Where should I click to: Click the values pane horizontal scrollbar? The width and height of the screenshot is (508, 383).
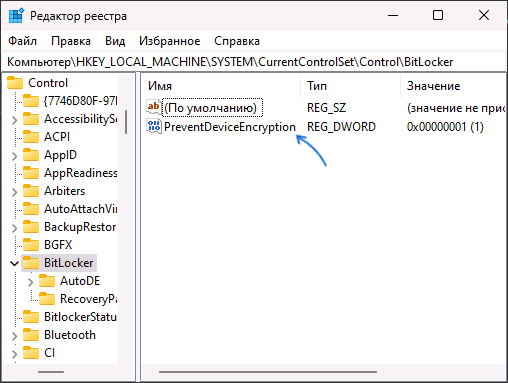pos(268,372)
